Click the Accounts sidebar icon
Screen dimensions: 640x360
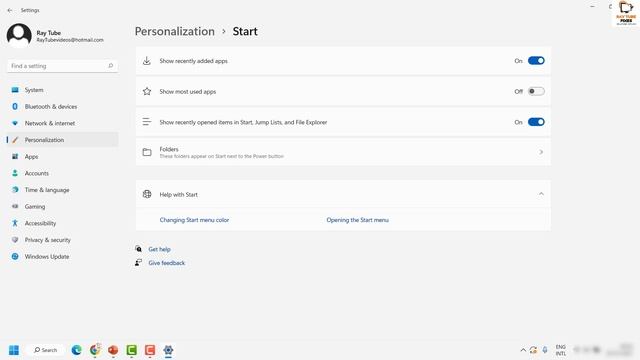tap(15, 173)
